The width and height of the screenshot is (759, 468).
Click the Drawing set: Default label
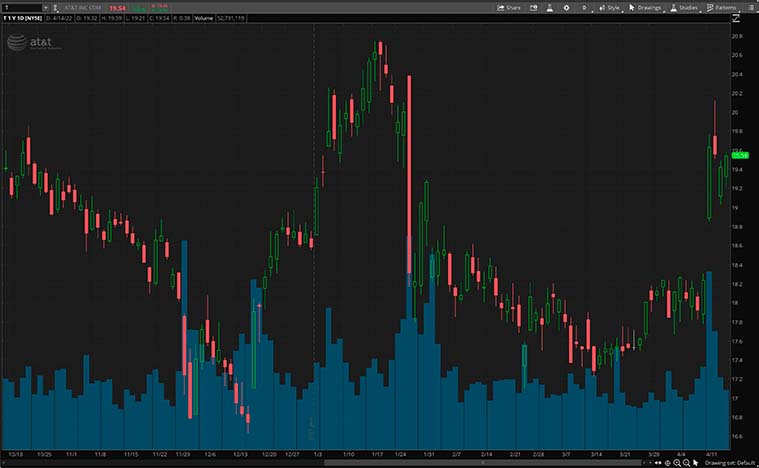pyautogui.click(x=730, y=463)
